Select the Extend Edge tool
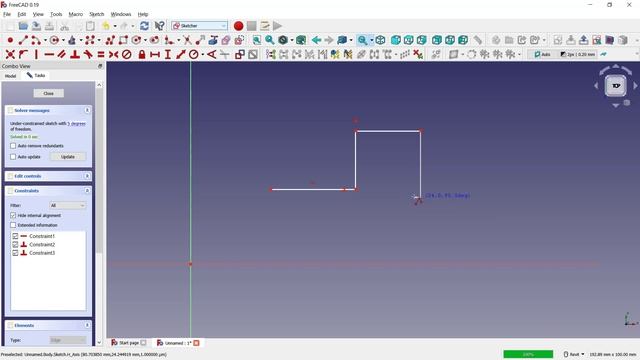Screen dimensions: 640x360 (x=200, y=40)
